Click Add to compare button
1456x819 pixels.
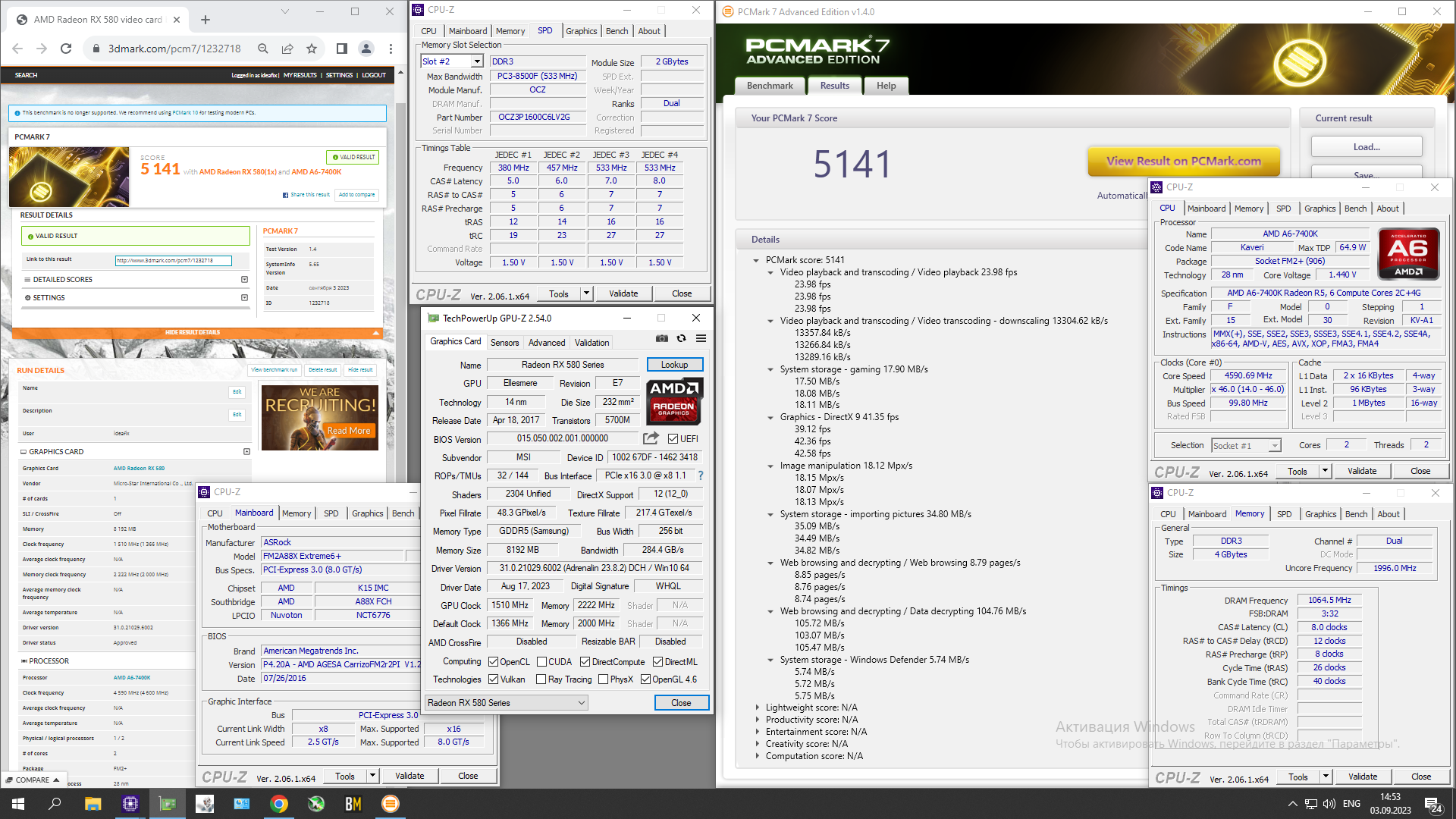(x=356, y=195)
